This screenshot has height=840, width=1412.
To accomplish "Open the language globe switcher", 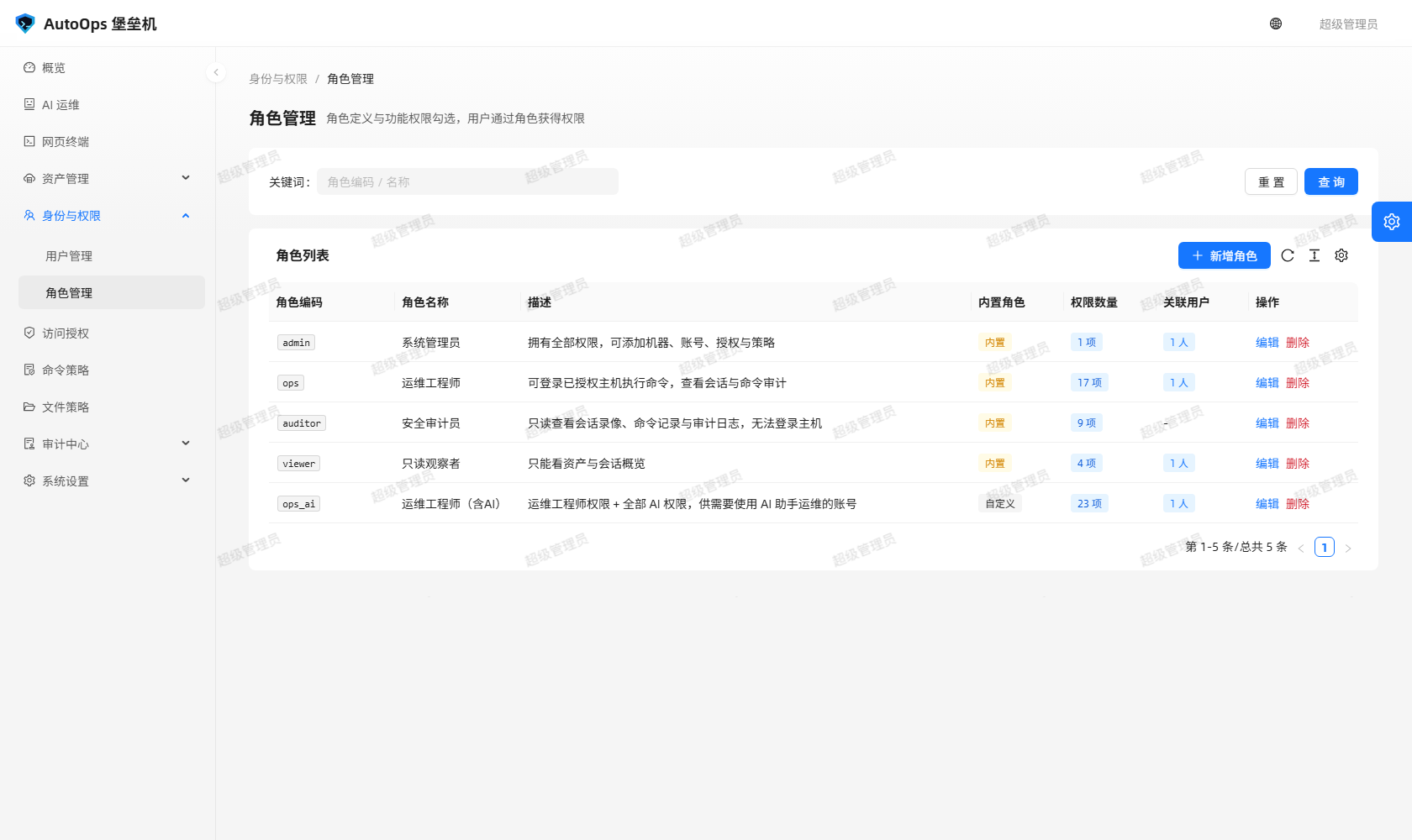I will (1276, 24).
